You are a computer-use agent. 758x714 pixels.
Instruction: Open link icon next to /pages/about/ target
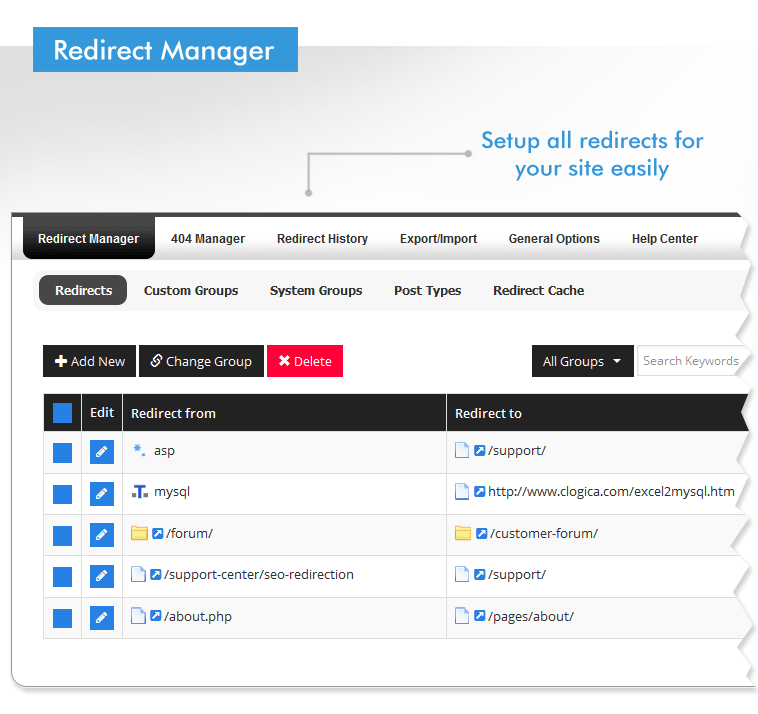pos(479,617)
